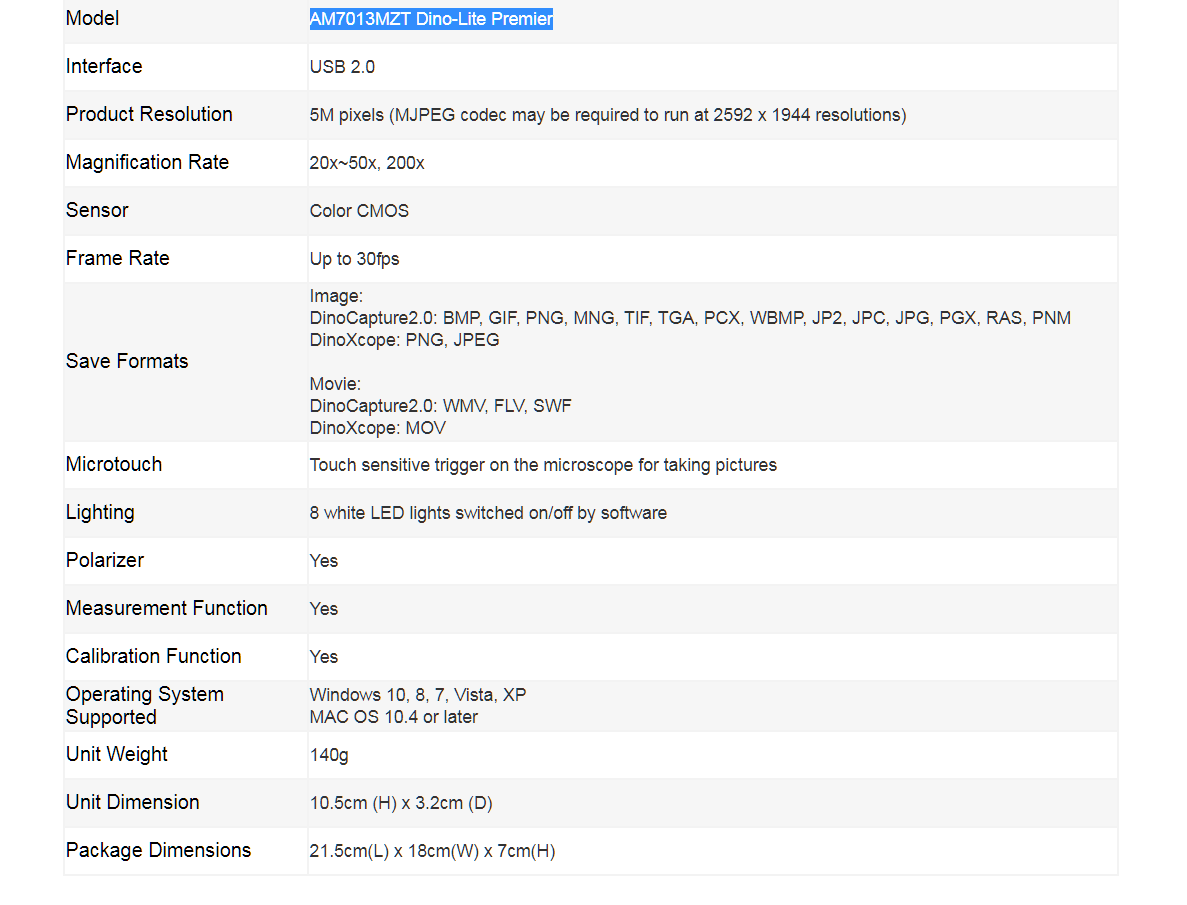
Task: Select the "Operating System Supported" label
Action: pyautogui.click(x=145, y=706)
